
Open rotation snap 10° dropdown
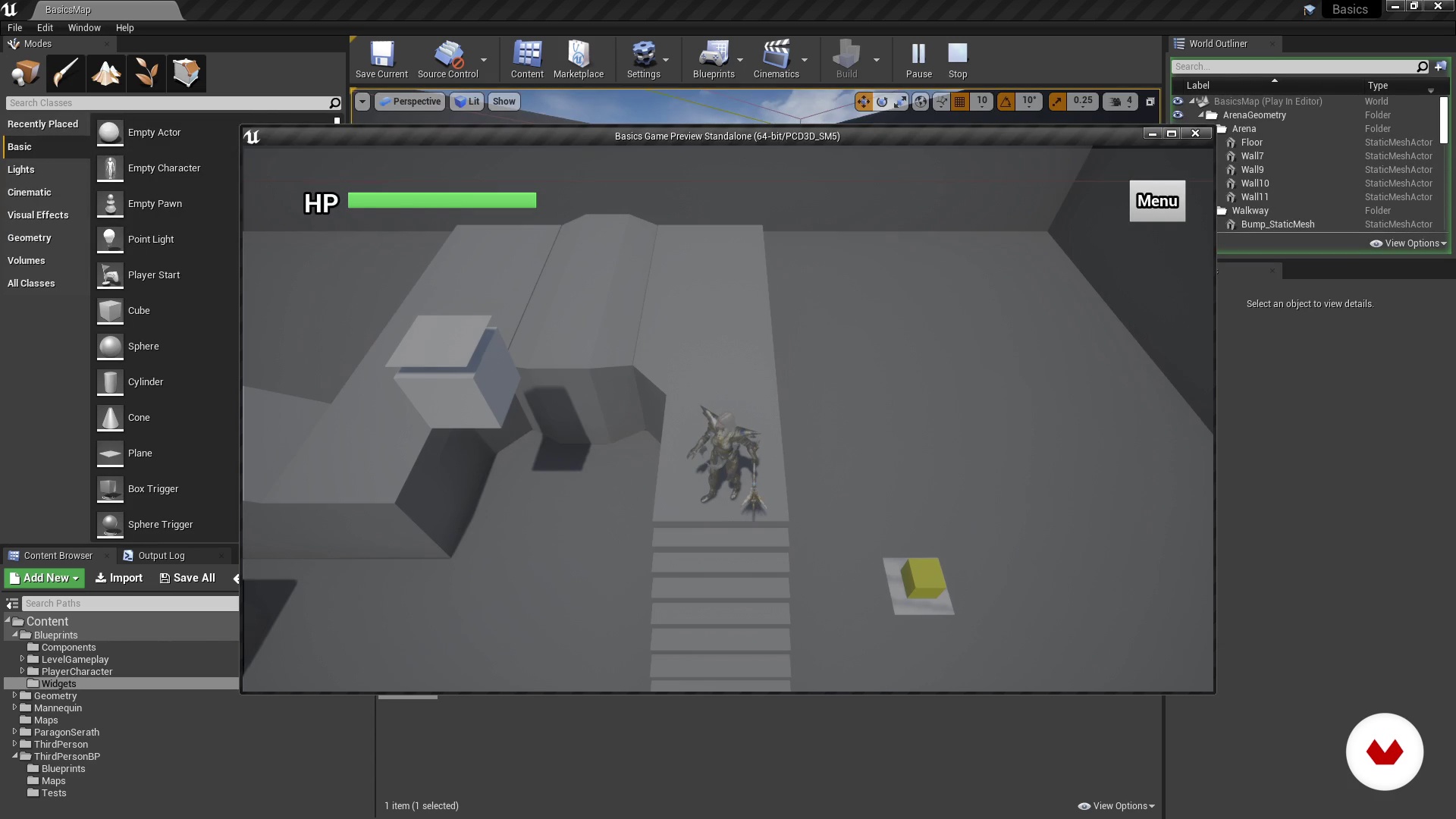1029,102
